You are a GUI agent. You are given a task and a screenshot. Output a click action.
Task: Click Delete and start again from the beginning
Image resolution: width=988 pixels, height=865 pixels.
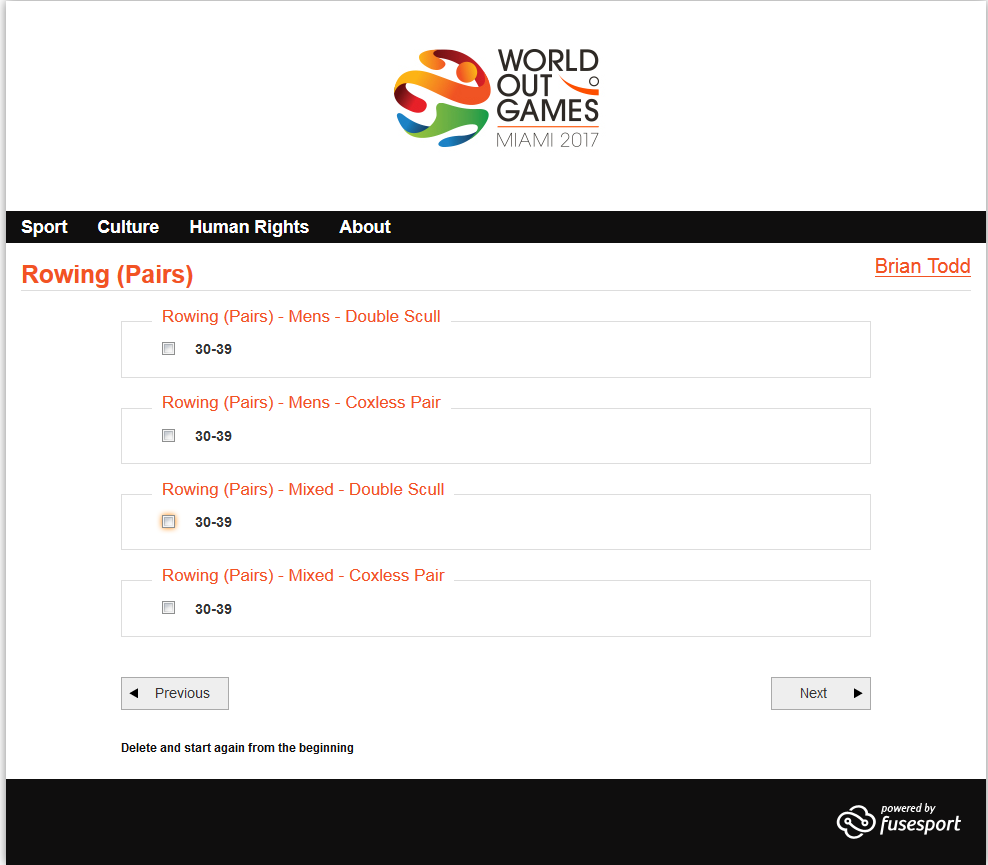point(237,748)
